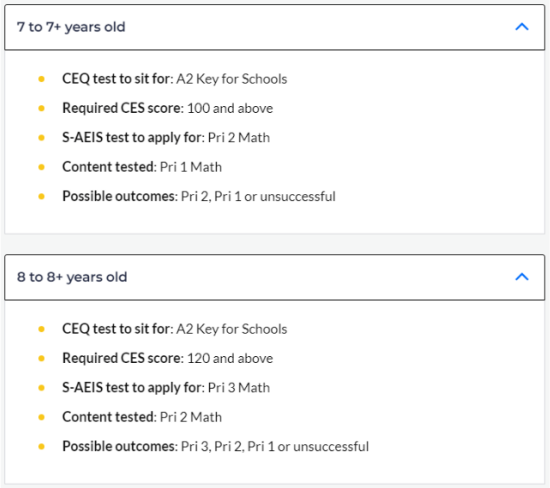
Task: Click the '8 to 8+ years old' header title
Action: pyautogui.click(x=72, y=277)
